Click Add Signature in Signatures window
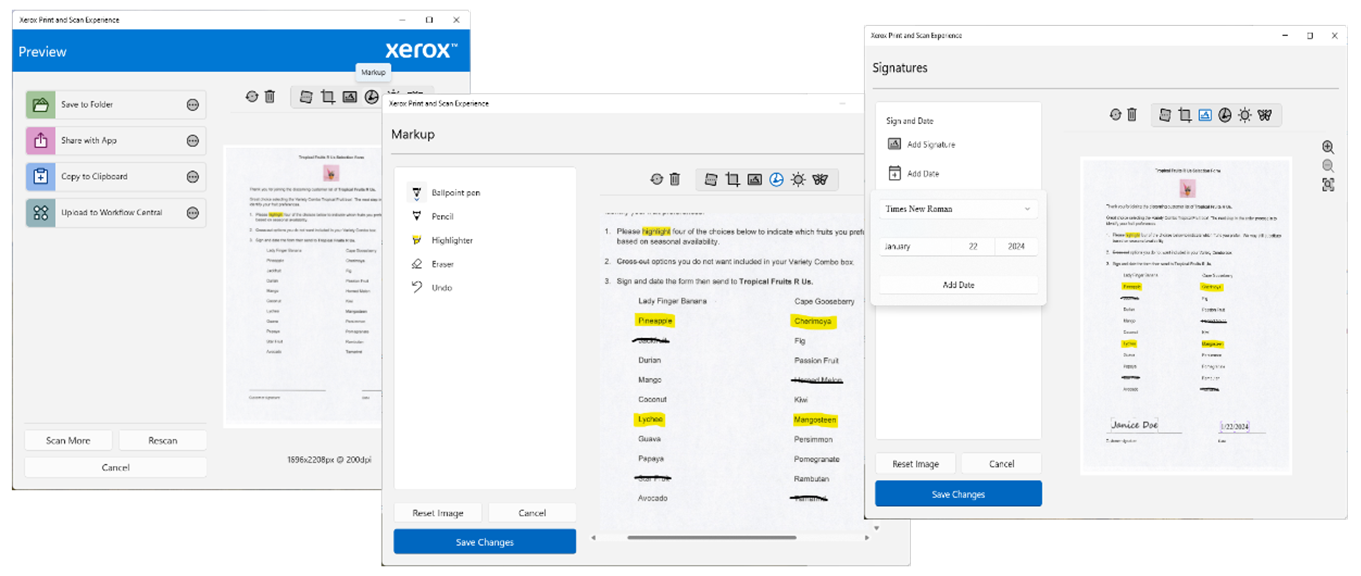The height and width of the screenshot is (576, 1361). (921, 145)
